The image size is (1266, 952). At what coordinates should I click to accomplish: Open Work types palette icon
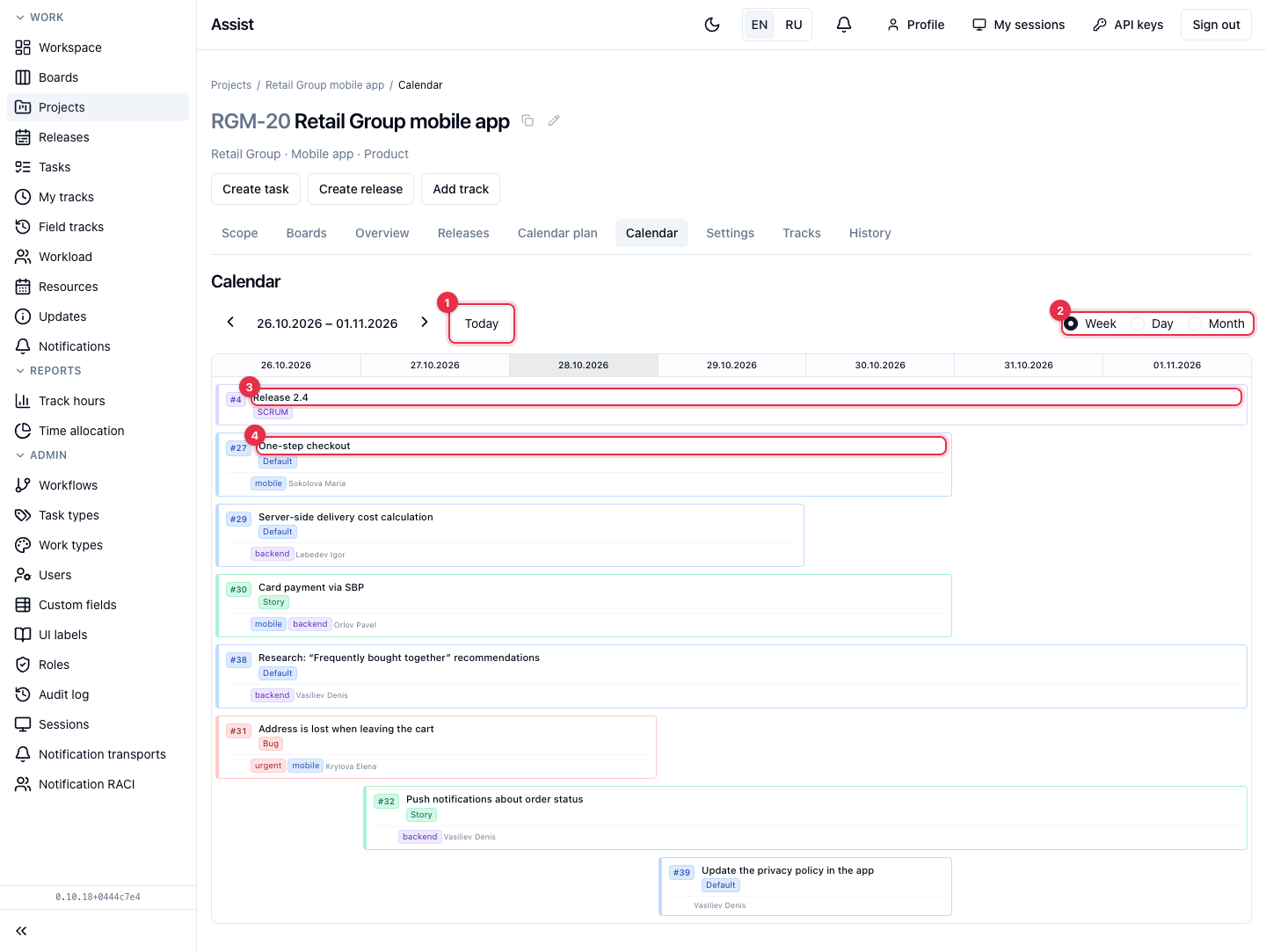[x=23, y=545]
